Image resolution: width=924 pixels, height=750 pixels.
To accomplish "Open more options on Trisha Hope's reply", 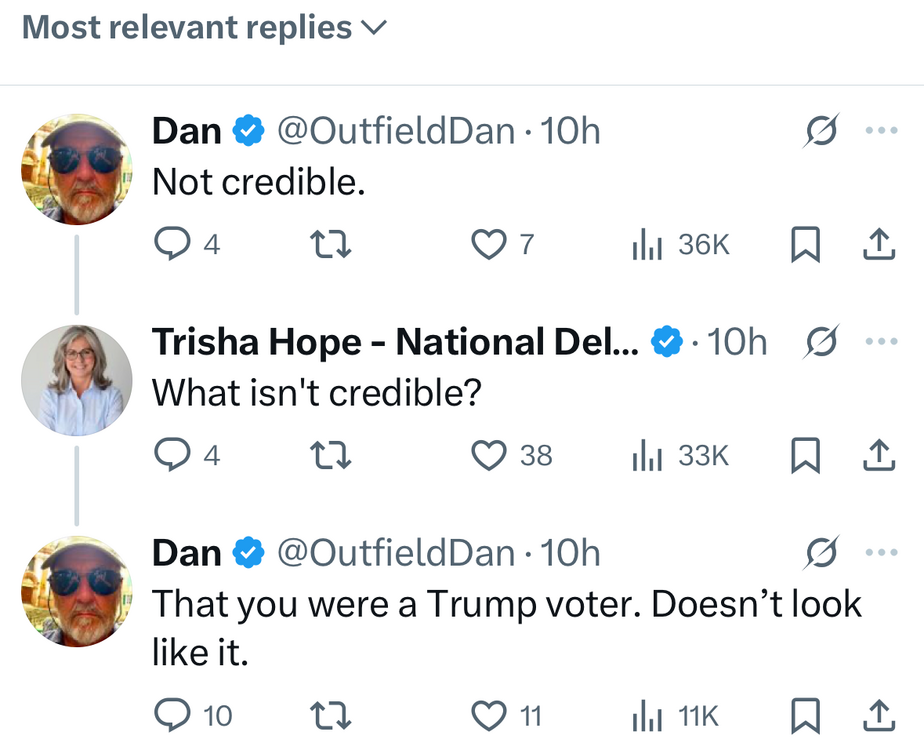I will pos(881,342).
